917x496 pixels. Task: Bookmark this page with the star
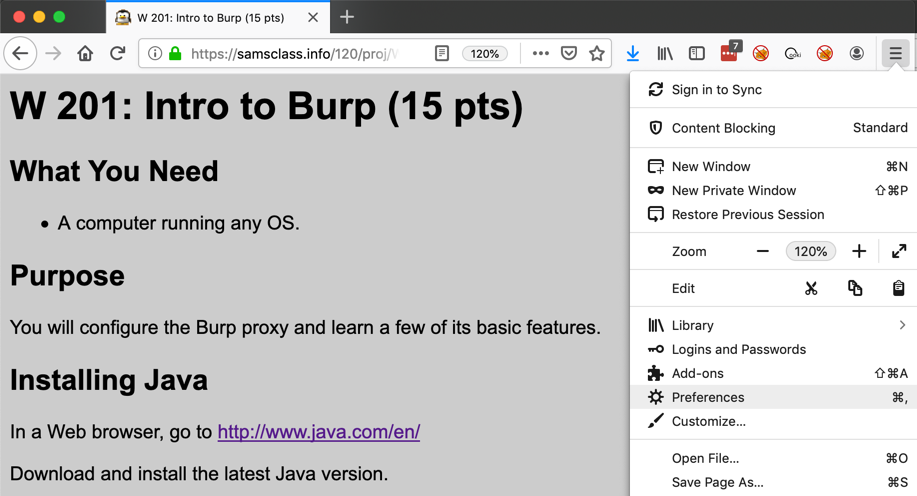pyautogui.click(x=597, y=54)
